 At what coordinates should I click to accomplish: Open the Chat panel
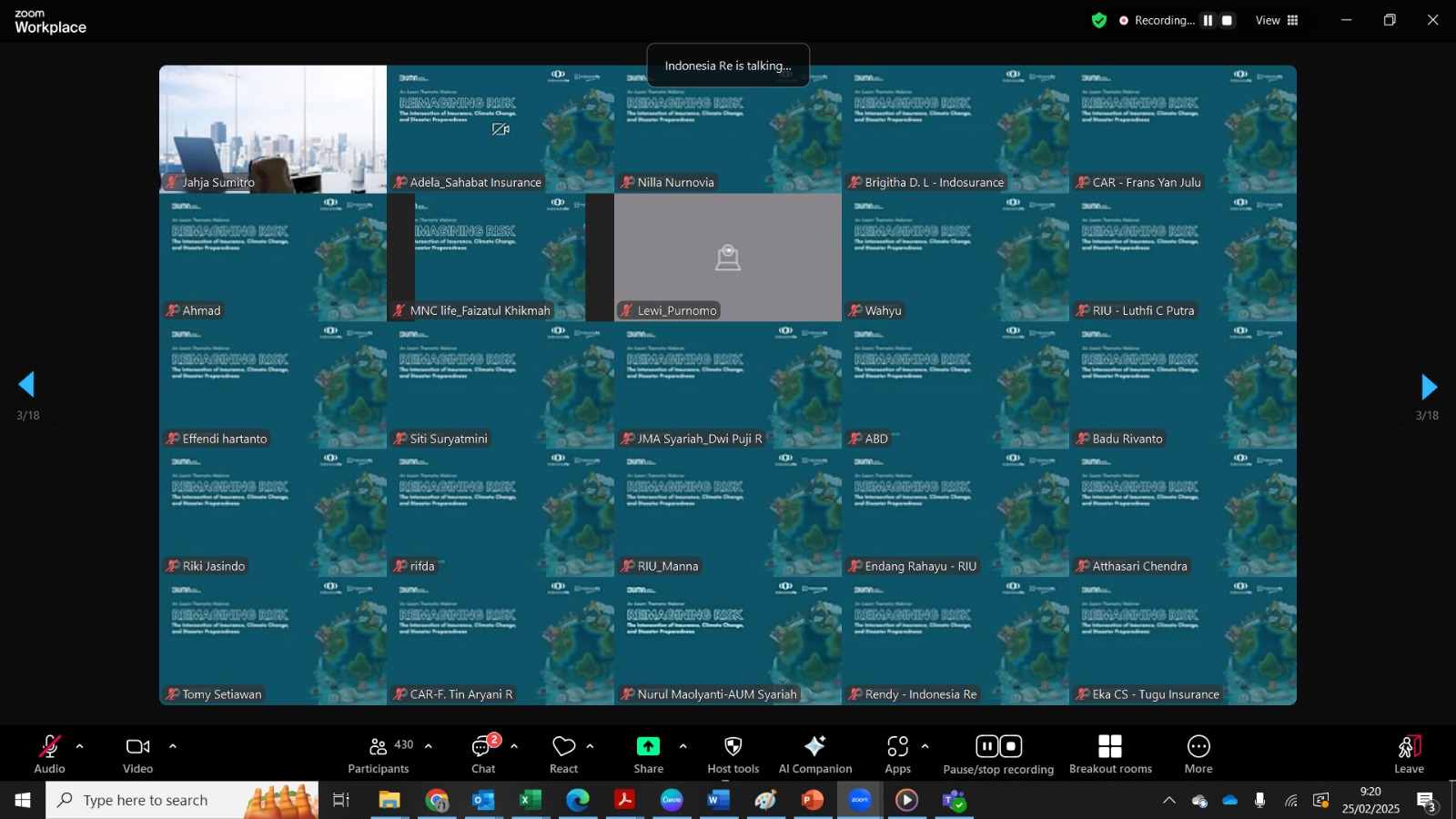pos(483,754)
